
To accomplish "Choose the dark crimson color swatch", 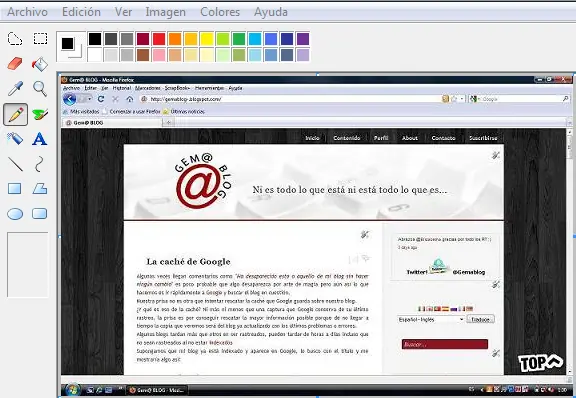I will coord(143,39).
